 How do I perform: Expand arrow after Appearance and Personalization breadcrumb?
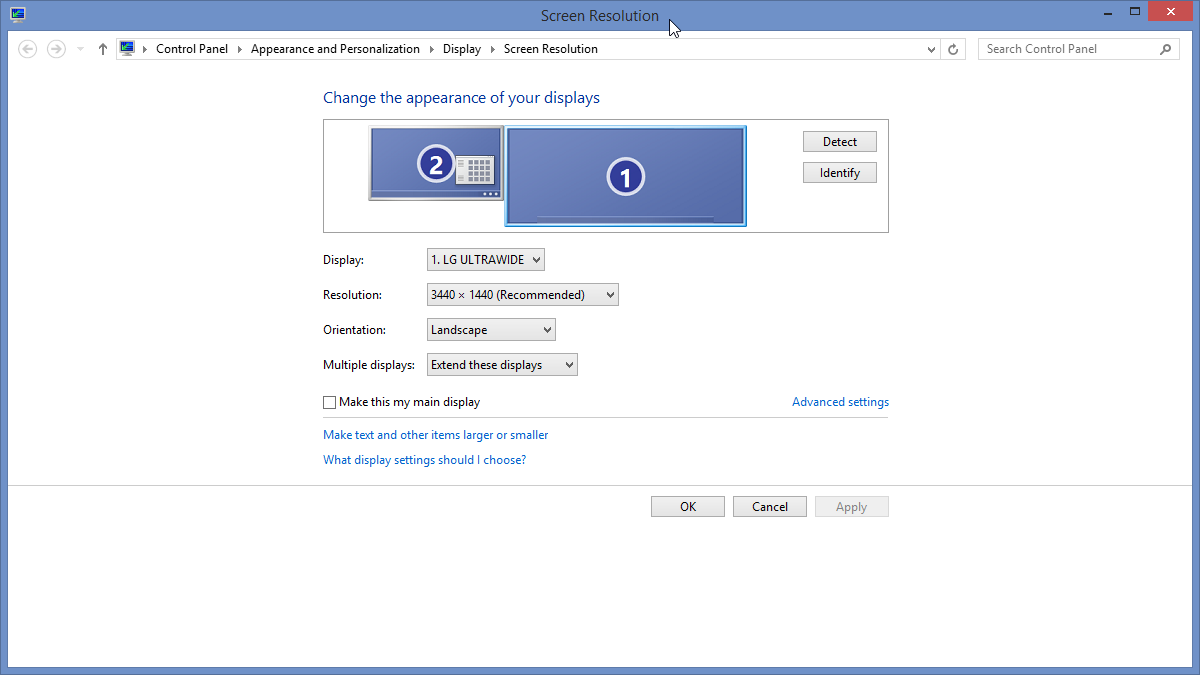pyautogui.click(x=432, y=49)
